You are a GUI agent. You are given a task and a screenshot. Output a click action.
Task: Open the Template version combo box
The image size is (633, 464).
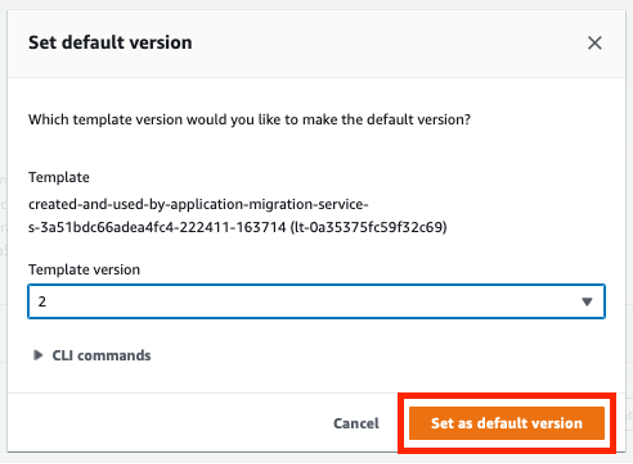pos(316,301)
